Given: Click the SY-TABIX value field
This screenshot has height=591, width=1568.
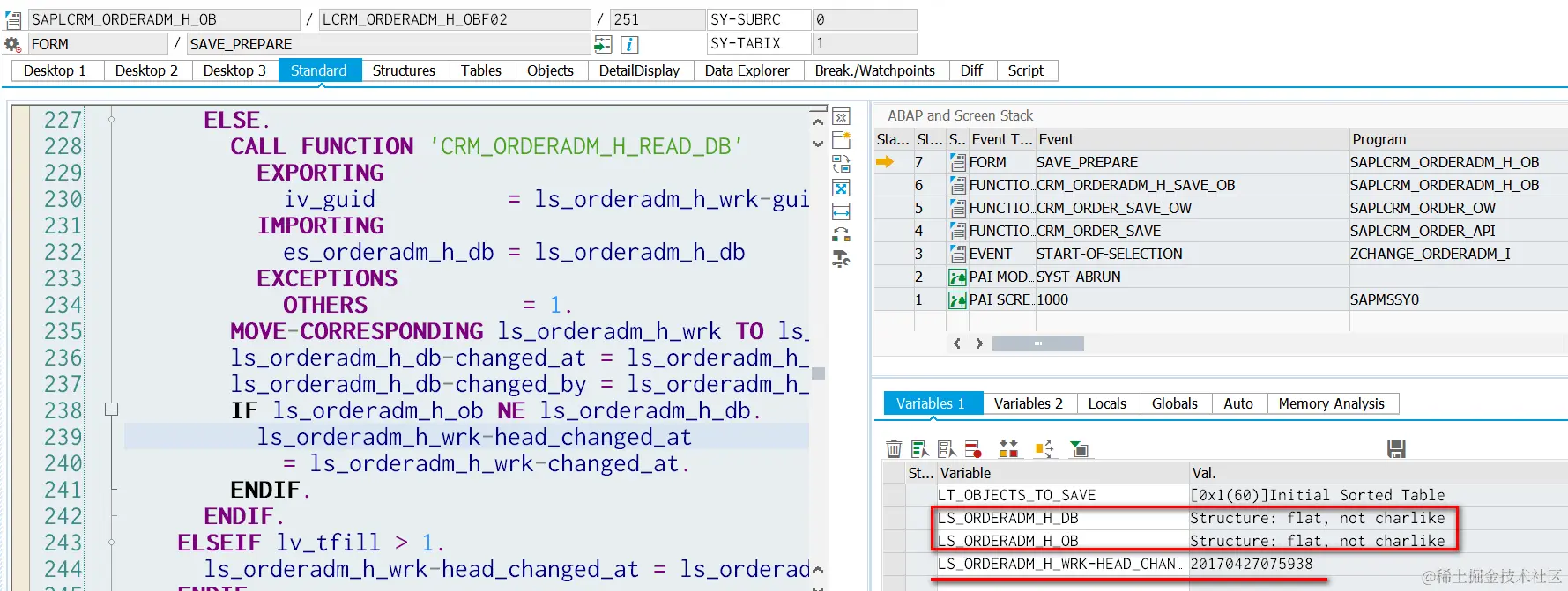Looking at the screenshot, I should [865, 43].
